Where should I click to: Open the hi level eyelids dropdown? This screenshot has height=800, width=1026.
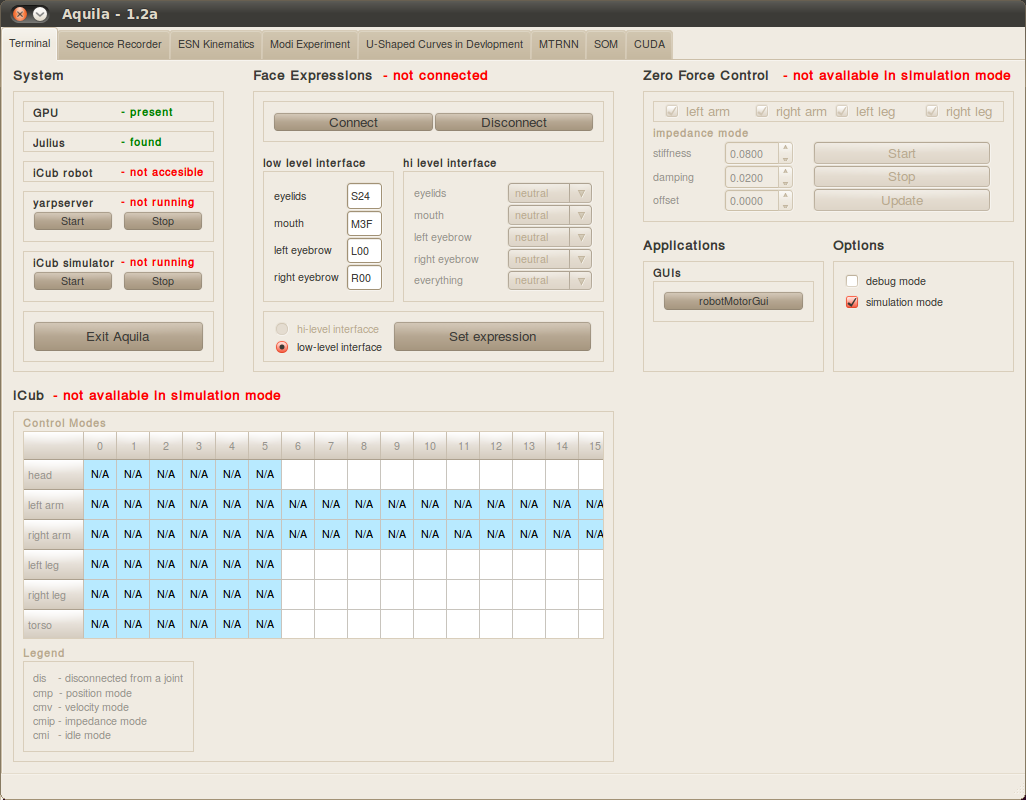pyautogui.click(x=550, y=193)
